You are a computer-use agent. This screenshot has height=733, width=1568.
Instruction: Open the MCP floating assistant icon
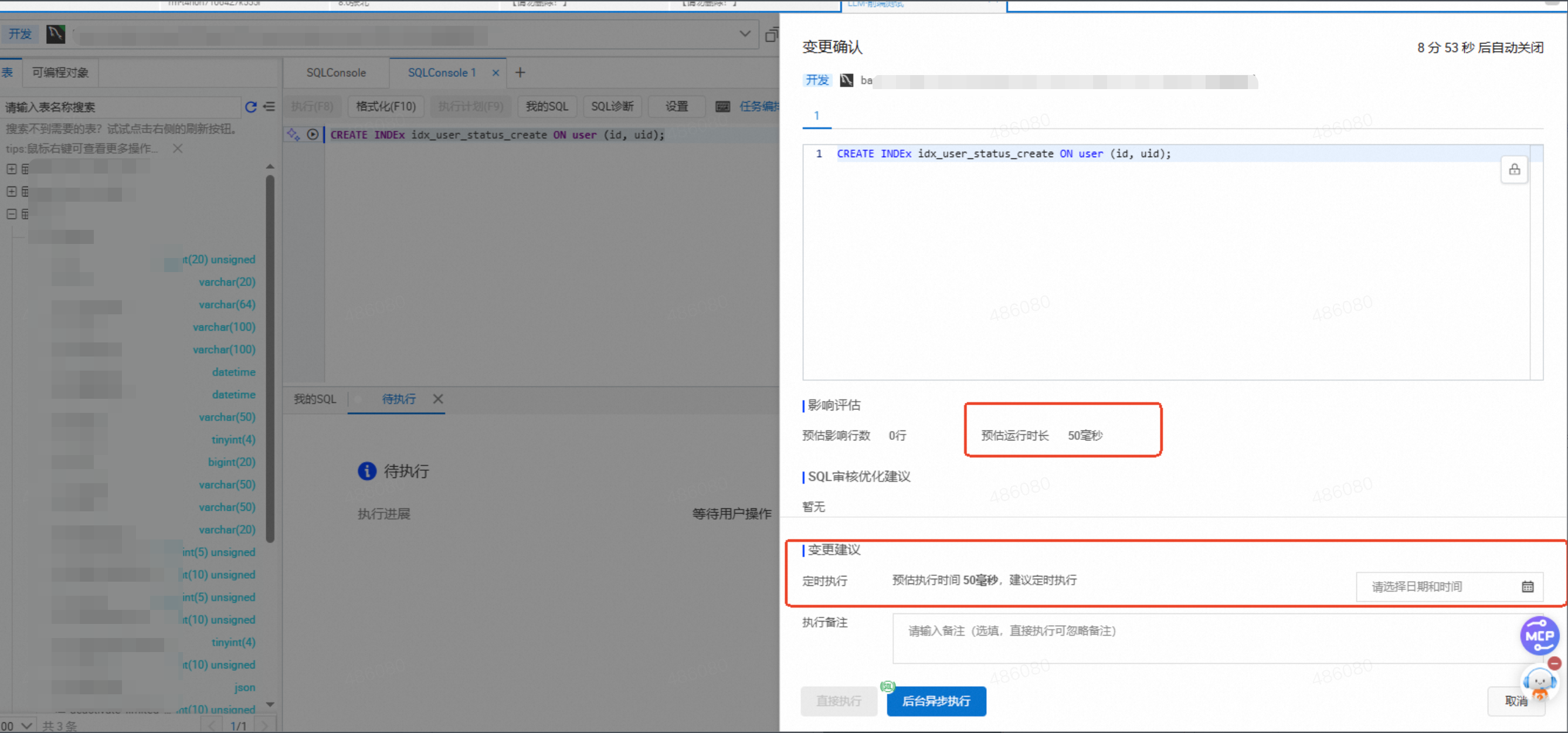[x=1539, y=636]
